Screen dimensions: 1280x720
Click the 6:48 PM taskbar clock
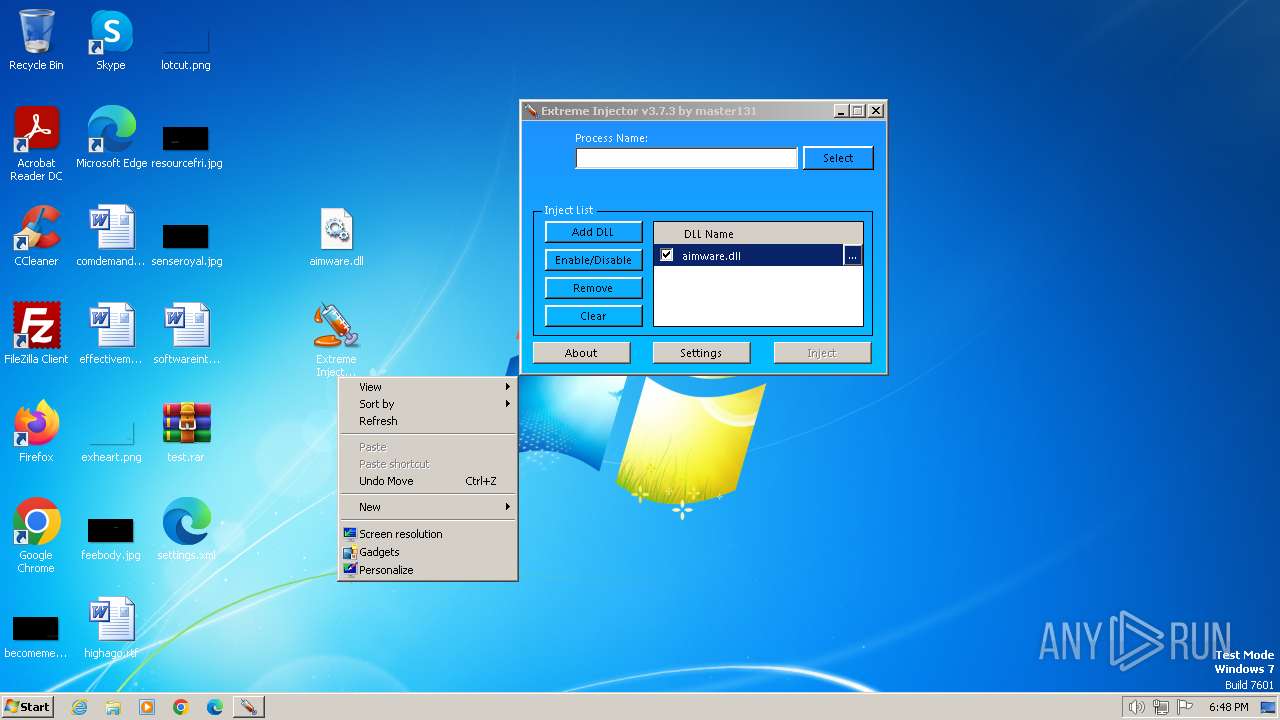[1228, 707]
